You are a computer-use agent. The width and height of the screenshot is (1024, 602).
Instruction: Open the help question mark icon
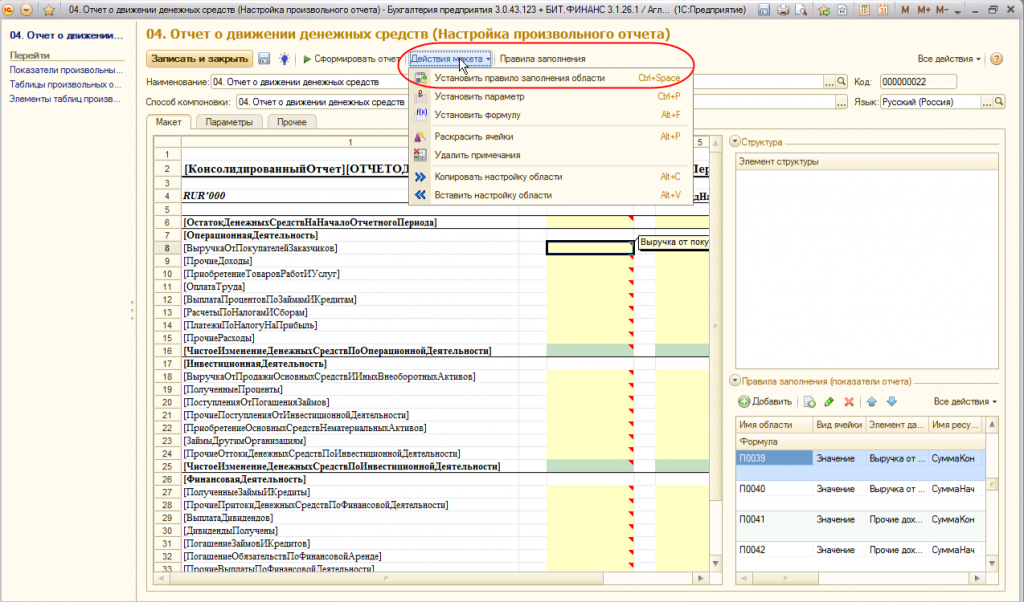click(996, 59)
